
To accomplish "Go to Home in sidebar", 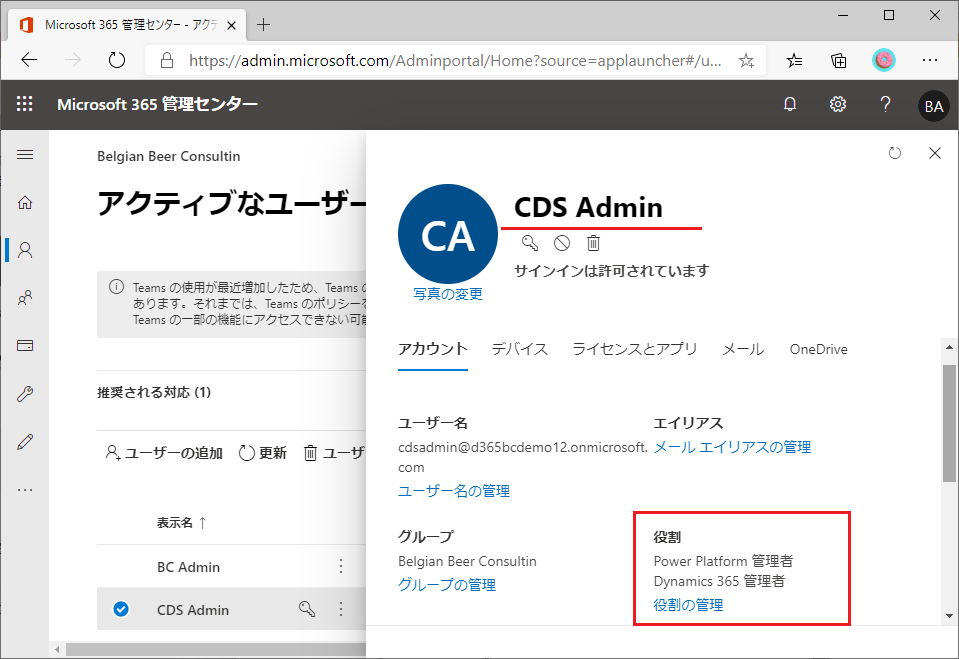I will tap(25, 203).
